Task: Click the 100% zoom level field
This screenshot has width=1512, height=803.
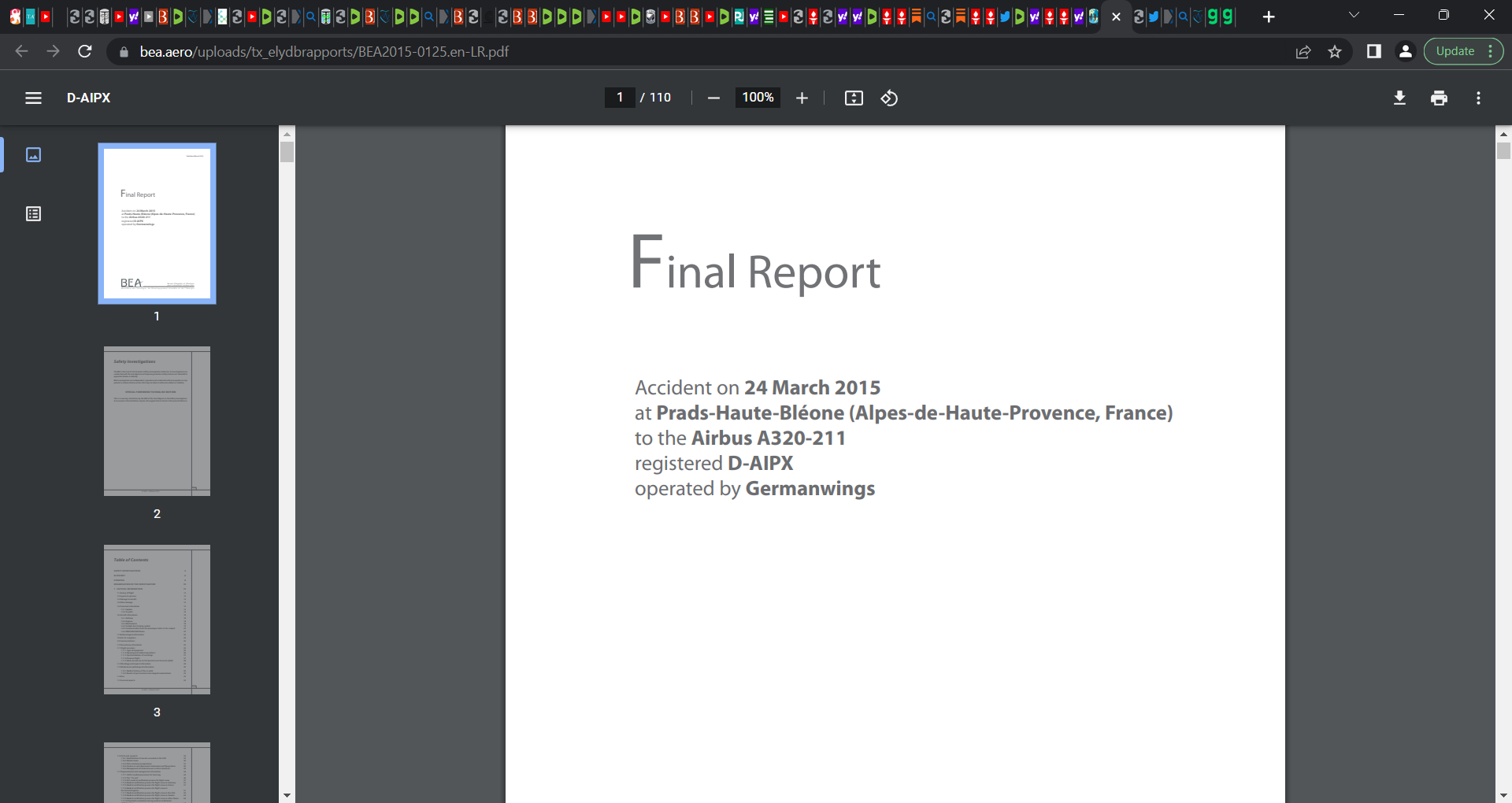Action: [758, 98]
